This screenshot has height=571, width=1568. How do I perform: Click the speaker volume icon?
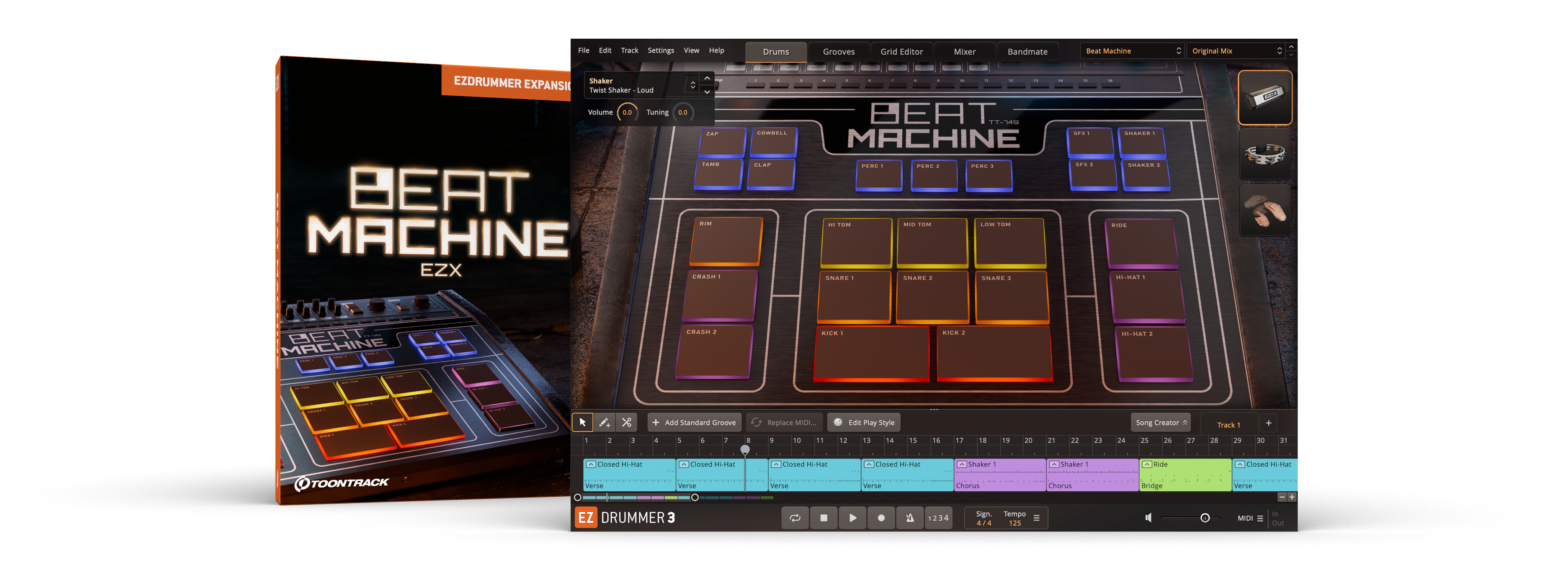(x=1148, y=517)
